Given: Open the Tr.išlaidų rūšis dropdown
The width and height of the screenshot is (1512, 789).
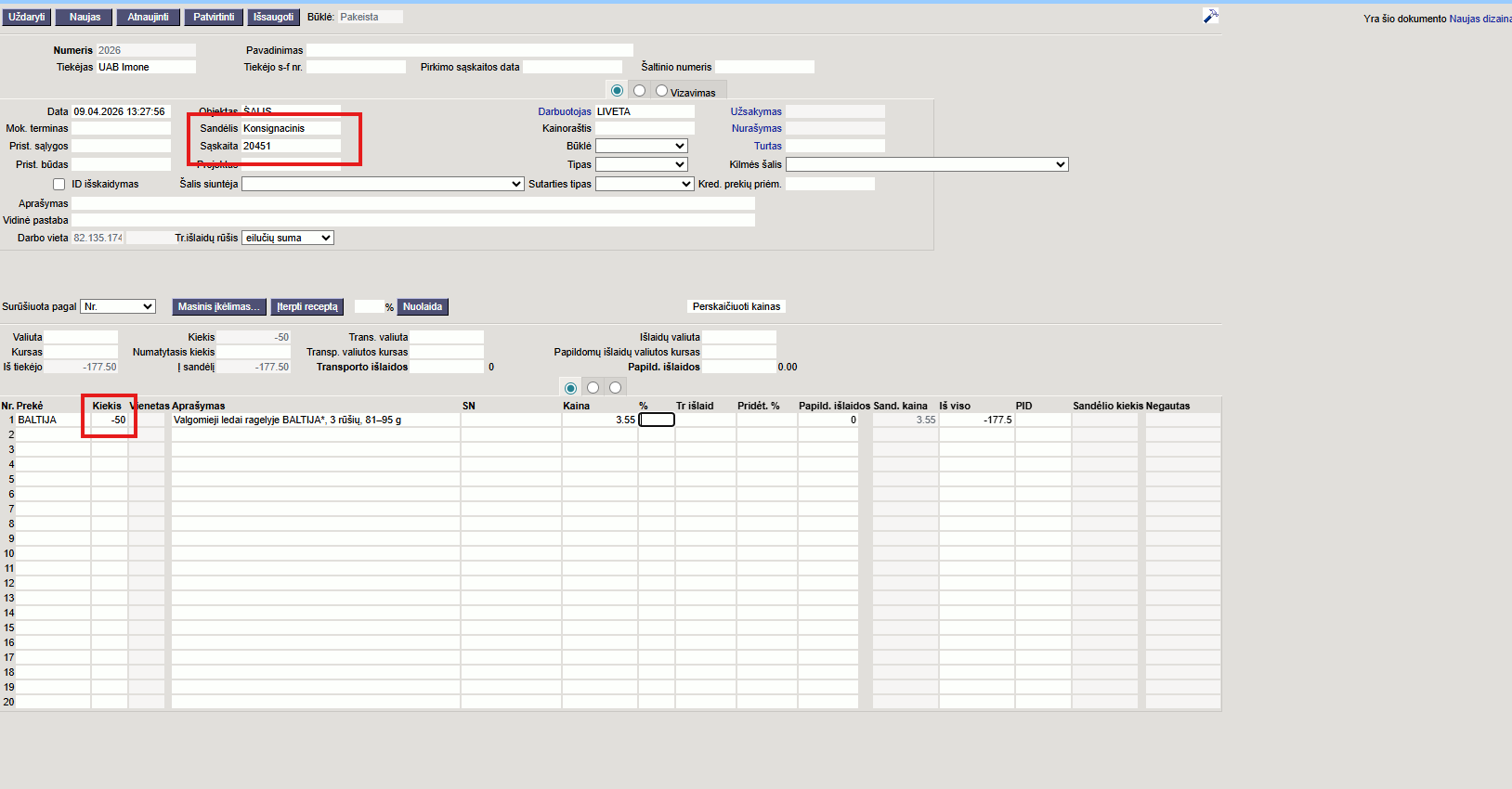Looking at the screenshot, I should click(287, 239).
